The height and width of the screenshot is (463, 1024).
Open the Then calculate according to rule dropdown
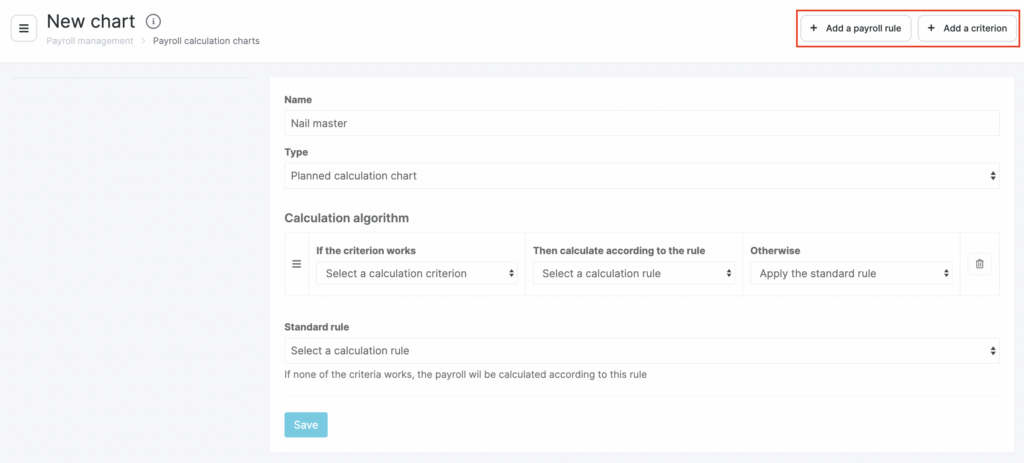click(x=634, y=273)
